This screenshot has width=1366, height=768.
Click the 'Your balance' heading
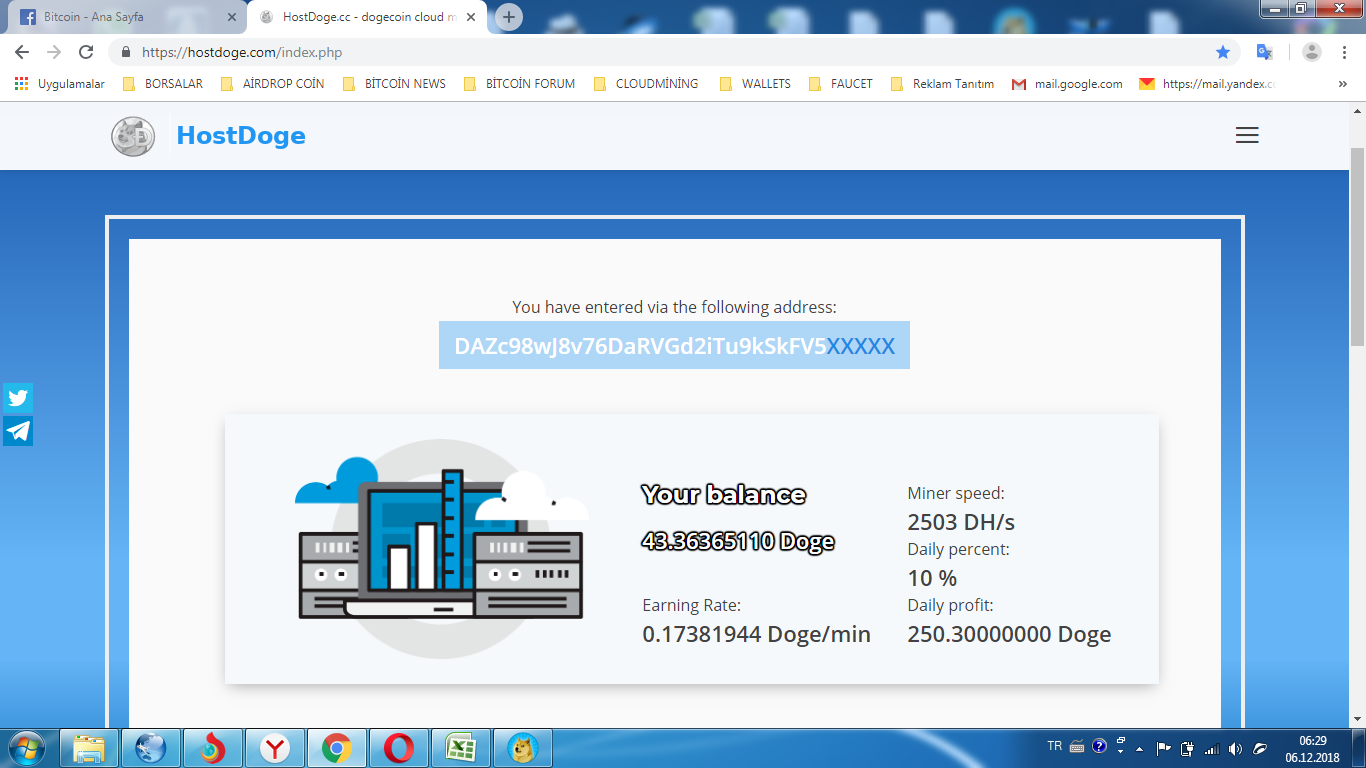(x=723, y=495)
